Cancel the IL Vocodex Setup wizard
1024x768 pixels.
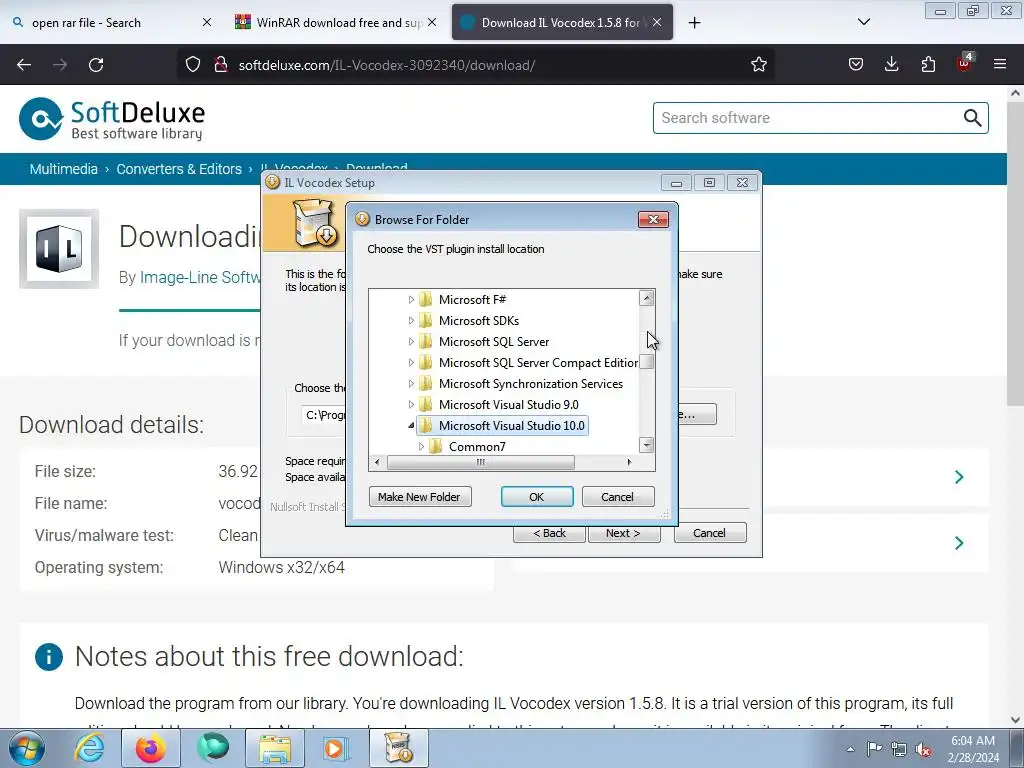tap(709, 533)
